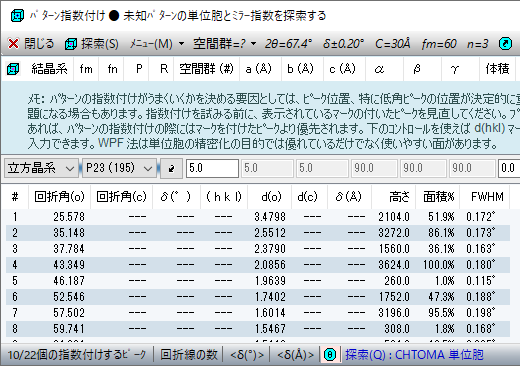Click the cyan arrow icon after n=3

tap(505, 44)
